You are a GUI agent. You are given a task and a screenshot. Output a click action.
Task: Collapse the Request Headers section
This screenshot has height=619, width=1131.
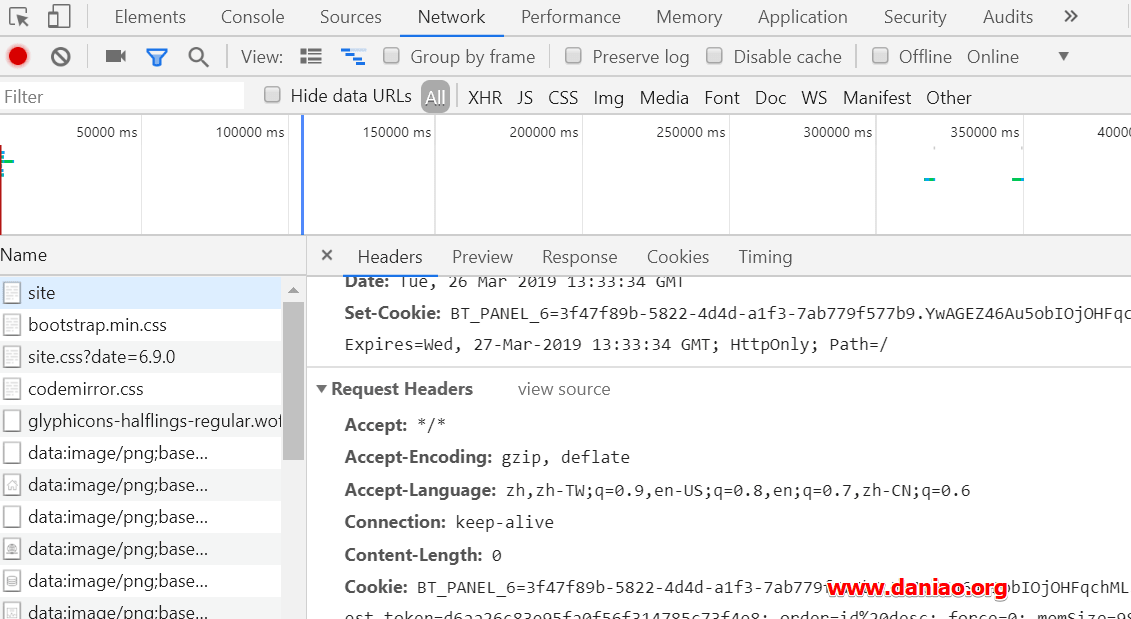point(322,389)
